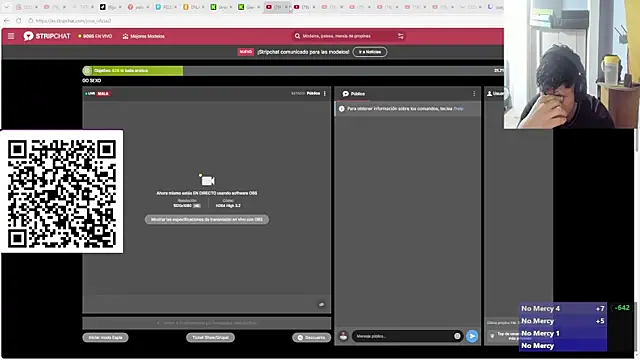Open the EN VIVO live models link
Screen dimensions: 640x360
pyautogui.click(x=95, y=36)
